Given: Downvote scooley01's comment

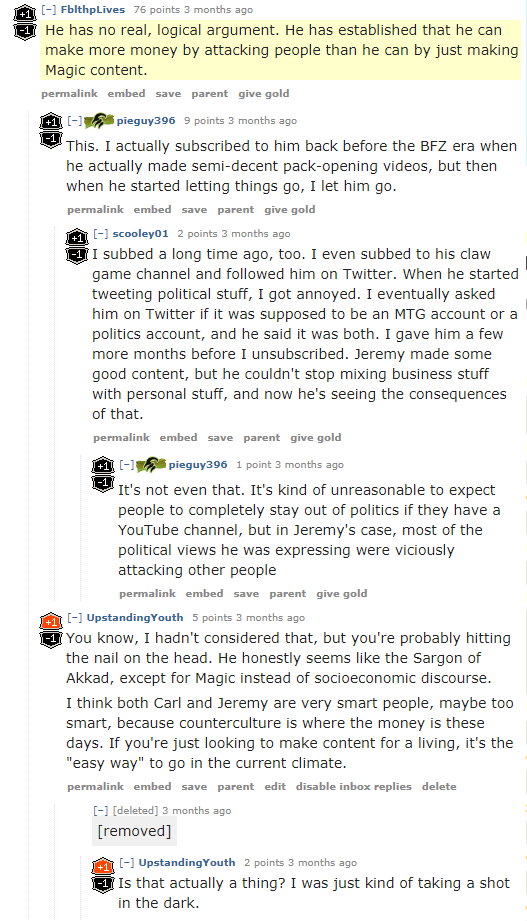Looking at the screenshot, I should click(76, 256).
